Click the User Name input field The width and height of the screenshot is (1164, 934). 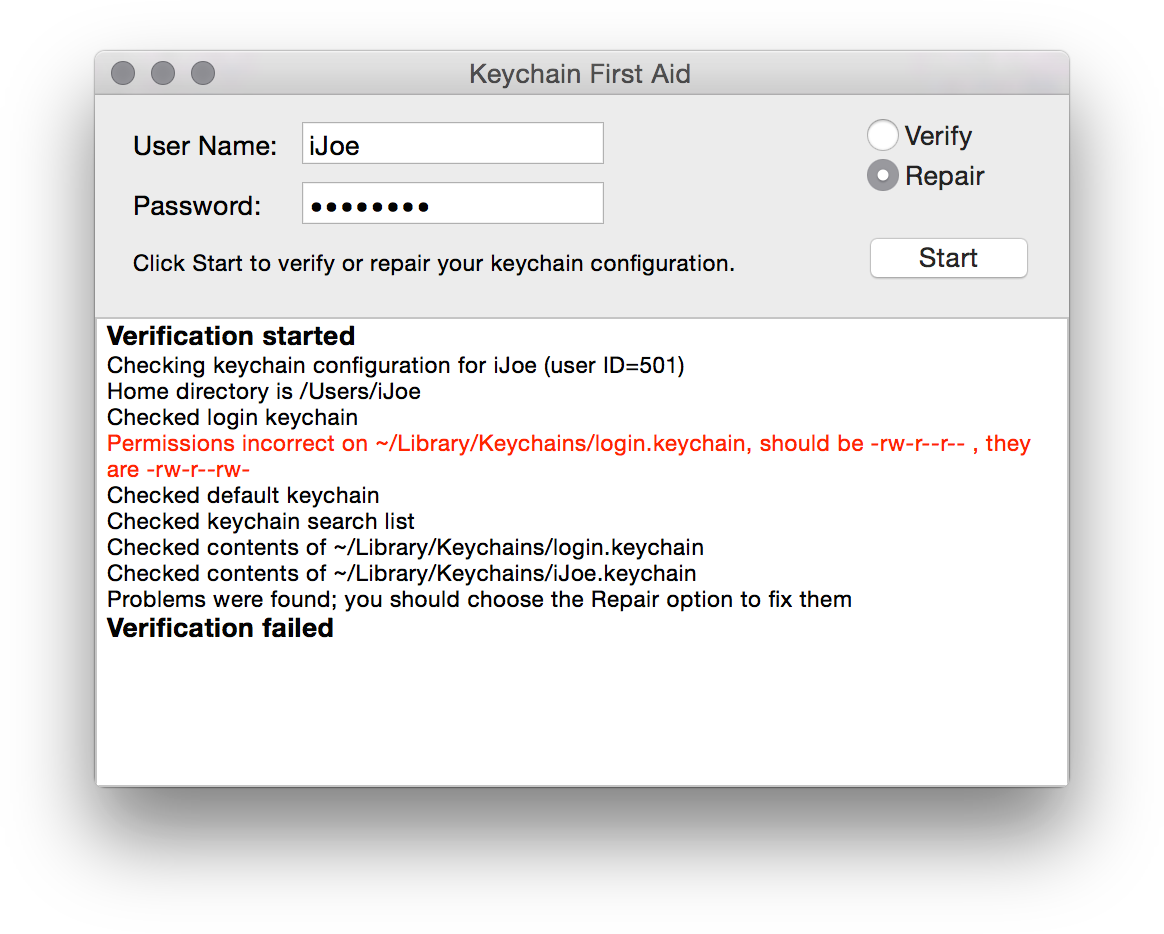pyautogui.click(x=453, y=143)
